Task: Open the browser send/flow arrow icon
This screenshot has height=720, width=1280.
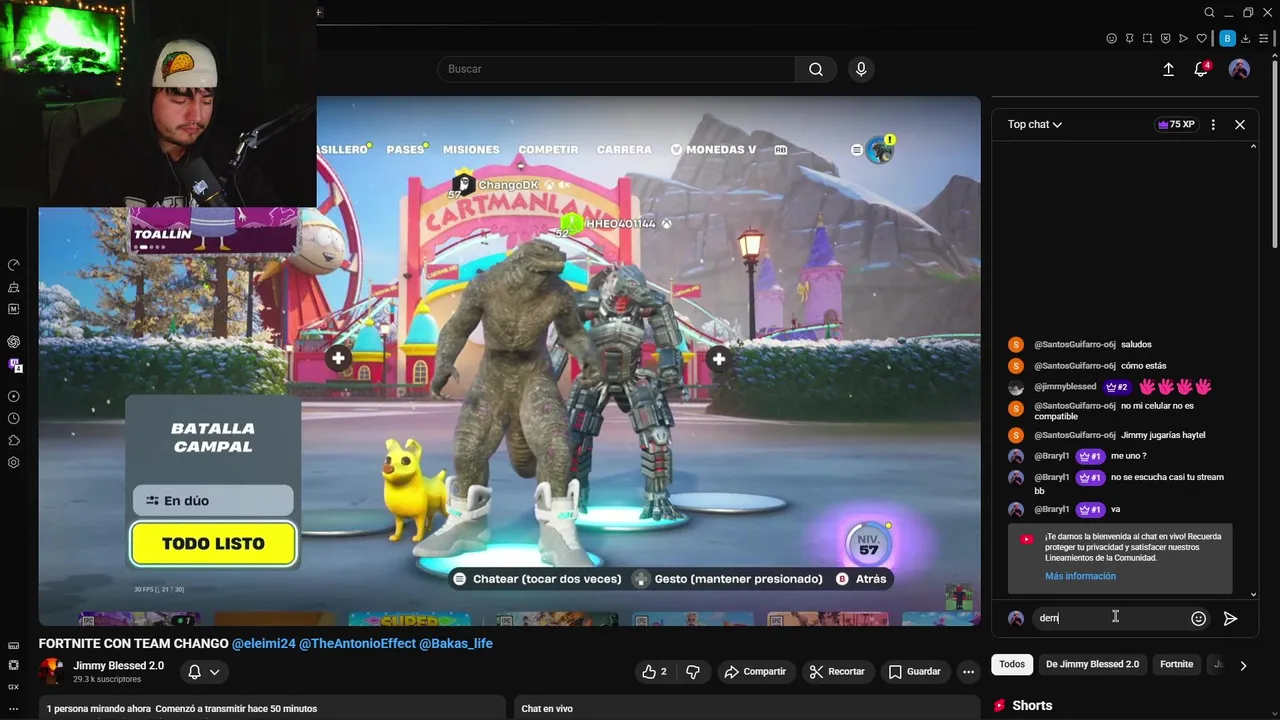Action: click(x=1183, y=38)
